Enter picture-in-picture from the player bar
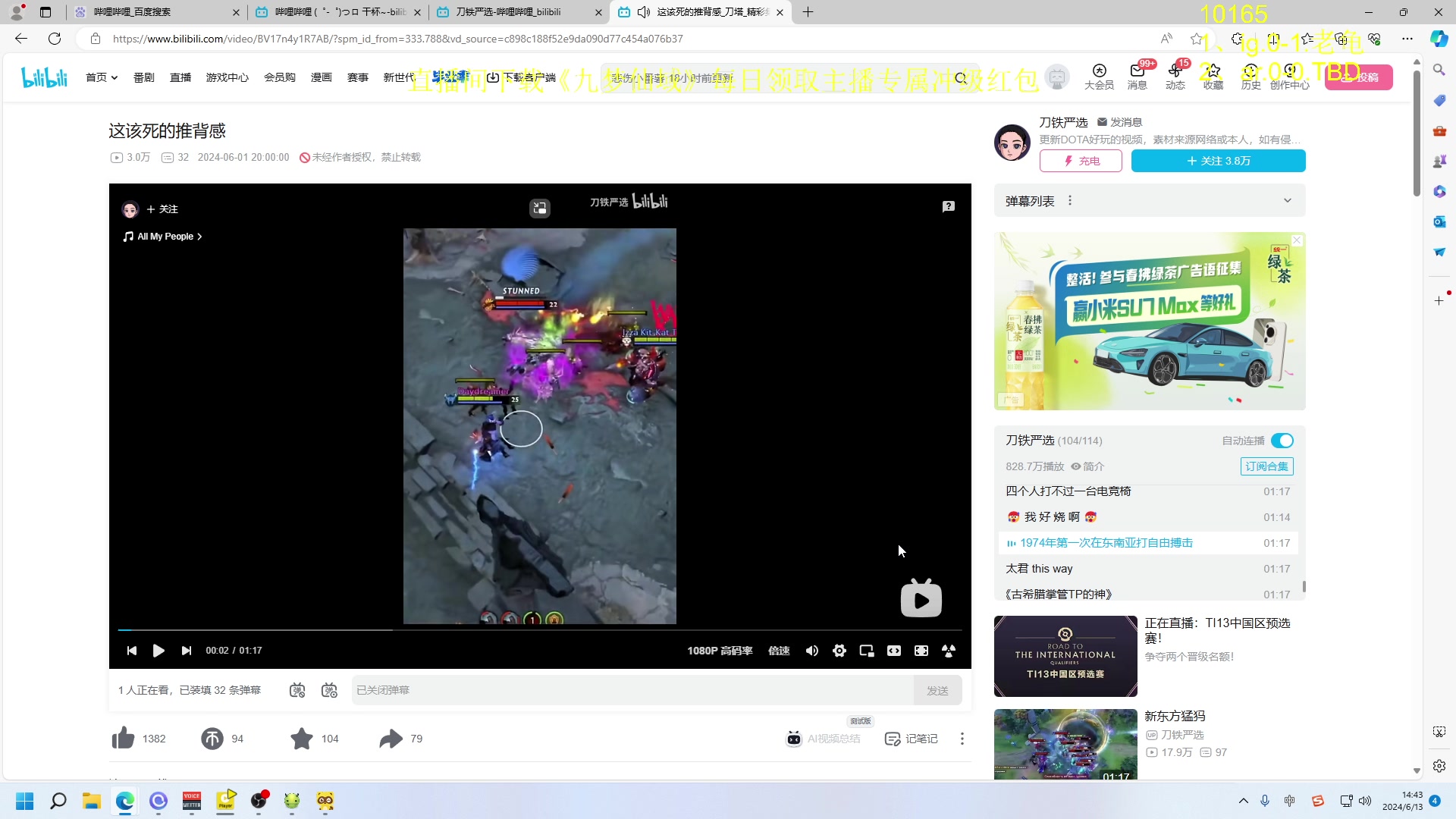Viewport: 1456px width, 819px height. pyautogui.click(x=866, y=651)
